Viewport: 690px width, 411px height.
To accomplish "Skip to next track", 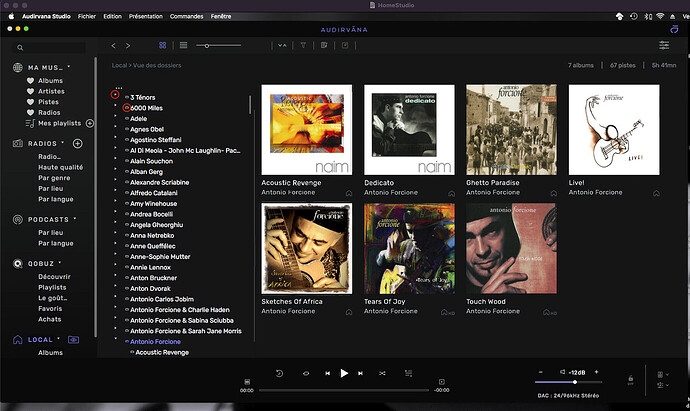I will click(360, 373).
